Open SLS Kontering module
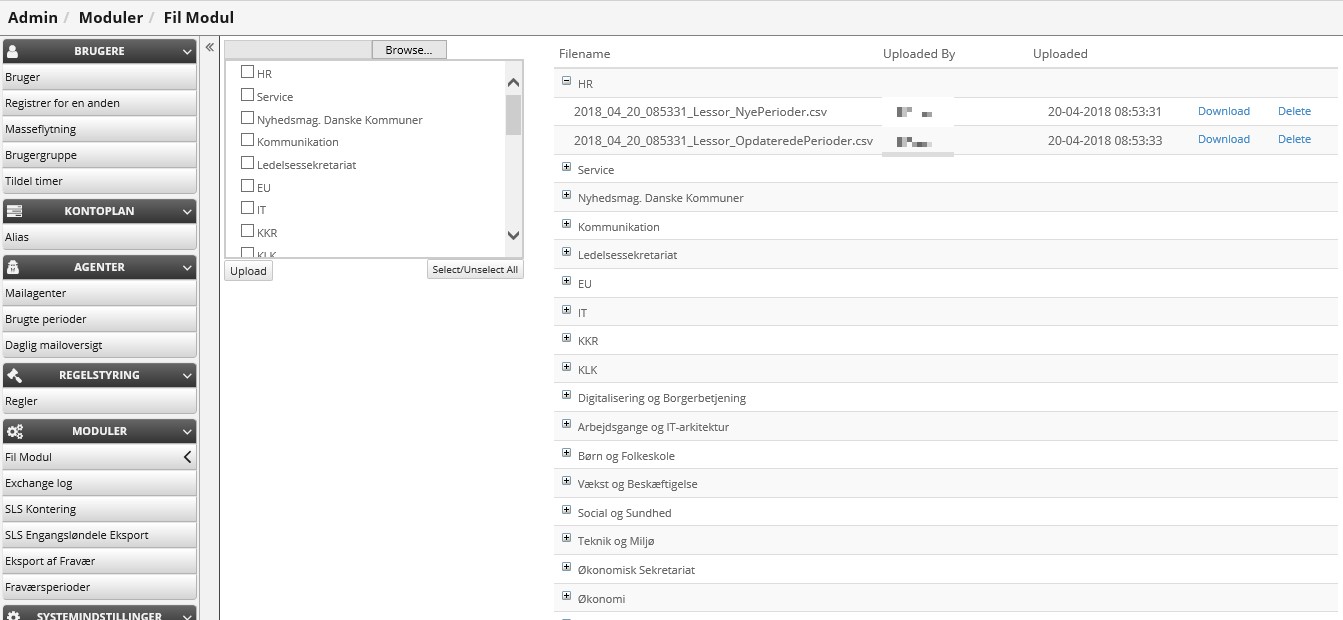Screen dimensions: 1343x620 pyautogui.click(x=40, y=509)
